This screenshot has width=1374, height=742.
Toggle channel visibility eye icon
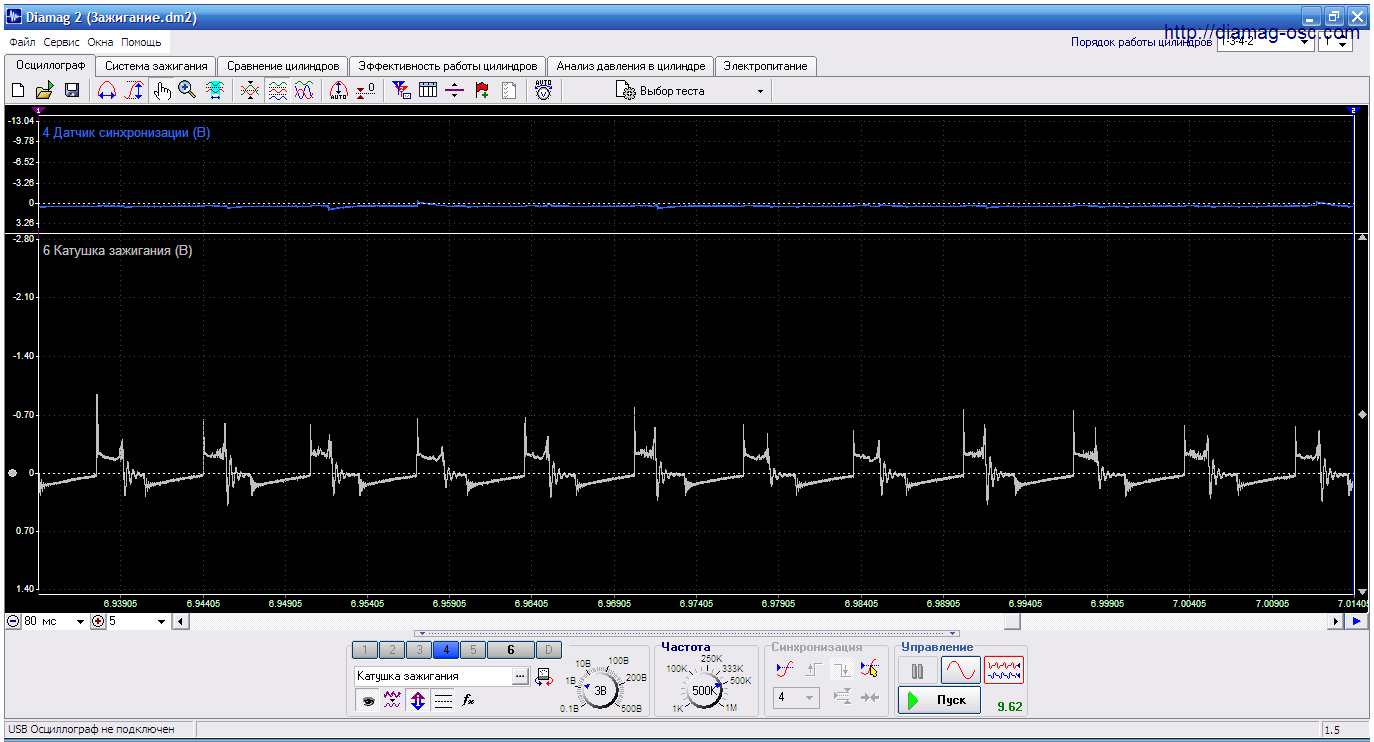368,701
